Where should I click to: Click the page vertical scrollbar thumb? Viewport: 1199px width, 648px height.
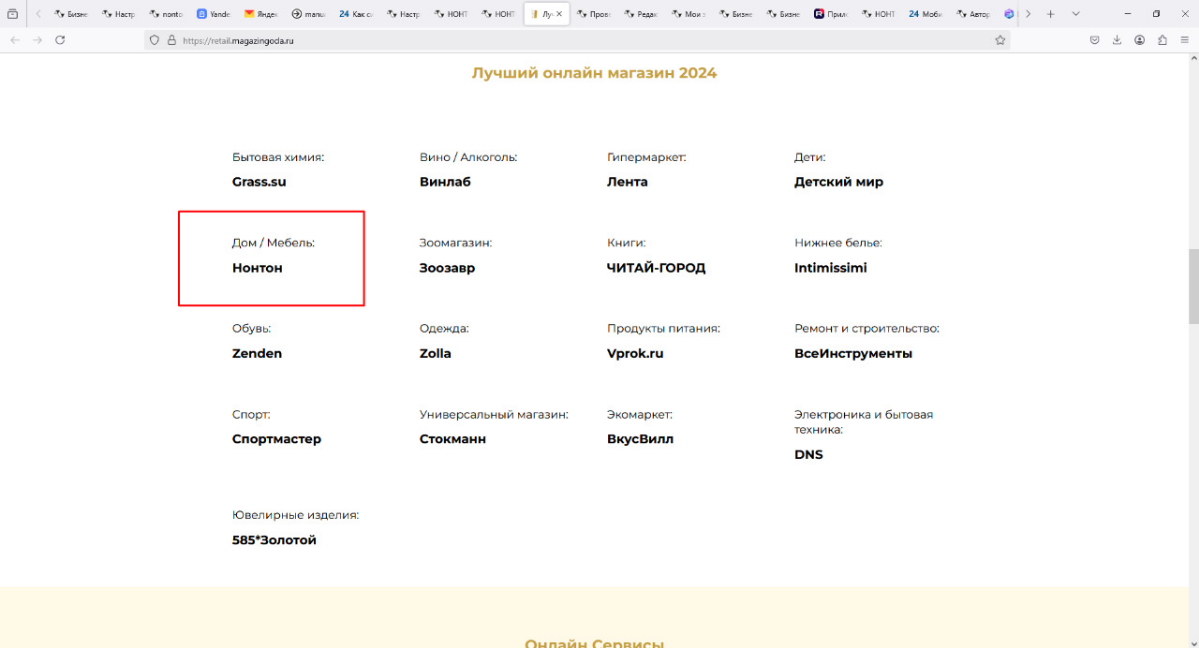click(1193, 286)
